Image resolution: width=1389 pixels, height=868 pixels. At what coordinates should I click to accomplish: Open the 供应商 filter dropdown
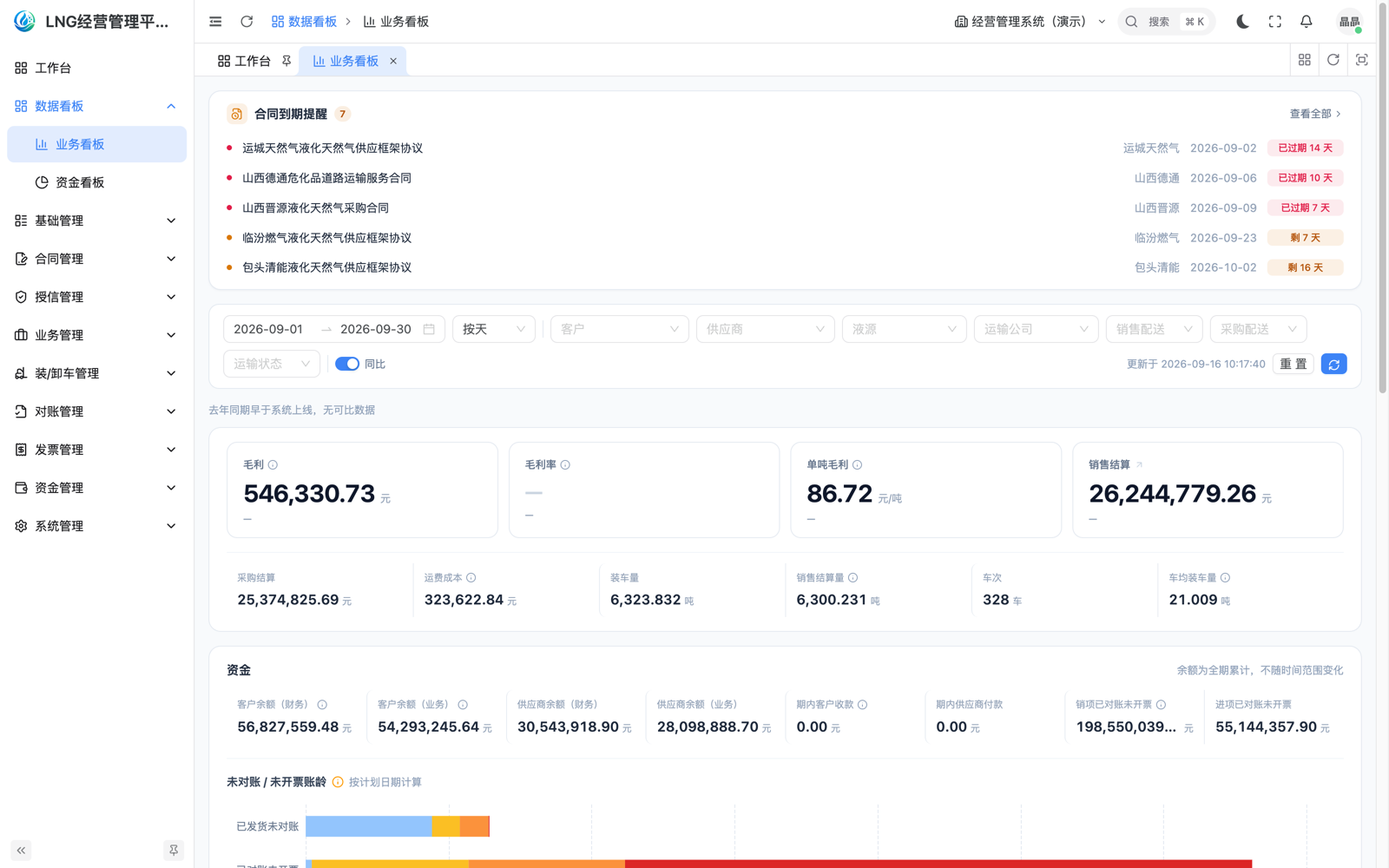(x=766, y=329)
